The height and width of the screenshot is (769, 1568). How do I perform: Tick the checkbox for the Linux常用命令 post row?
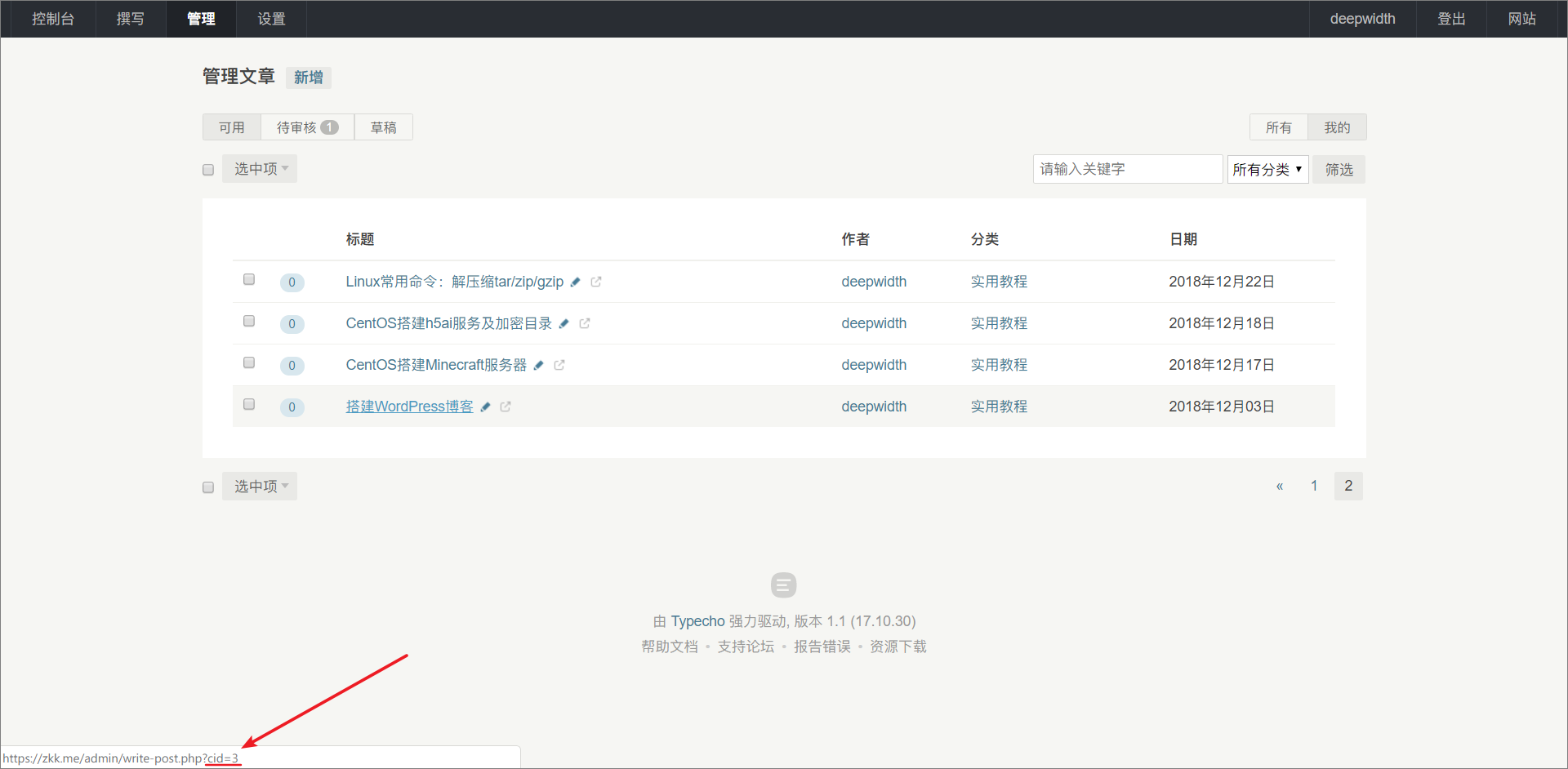pos(249,279)
